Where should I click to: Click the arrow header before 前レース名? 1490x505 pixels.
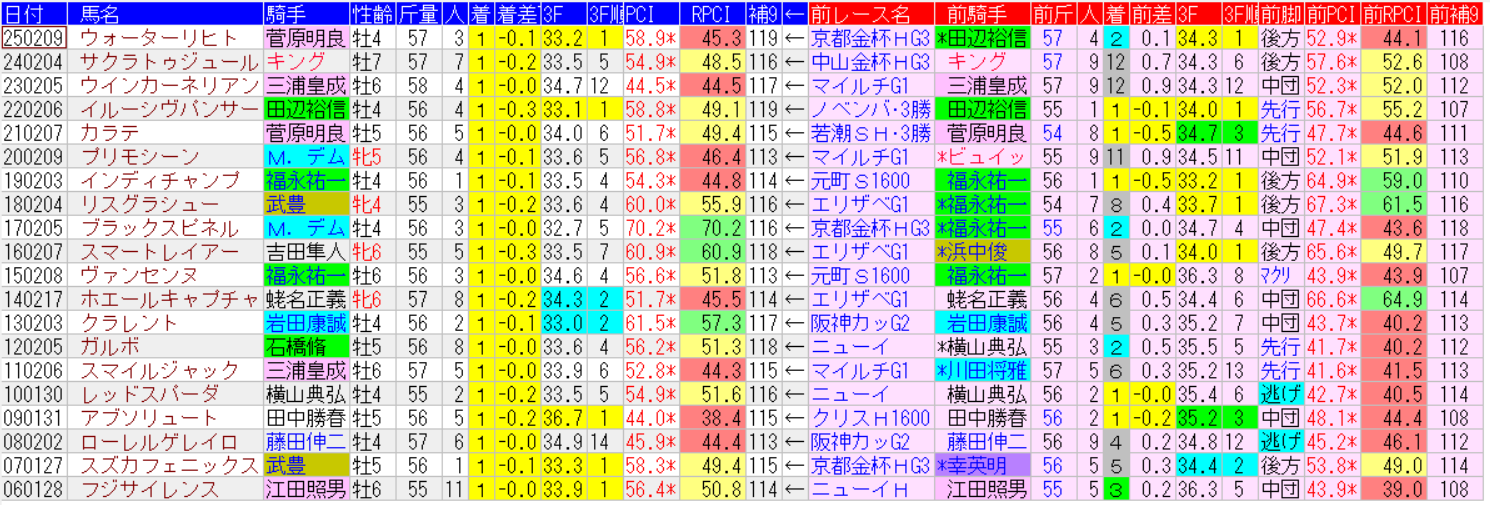tap(795, 14)
